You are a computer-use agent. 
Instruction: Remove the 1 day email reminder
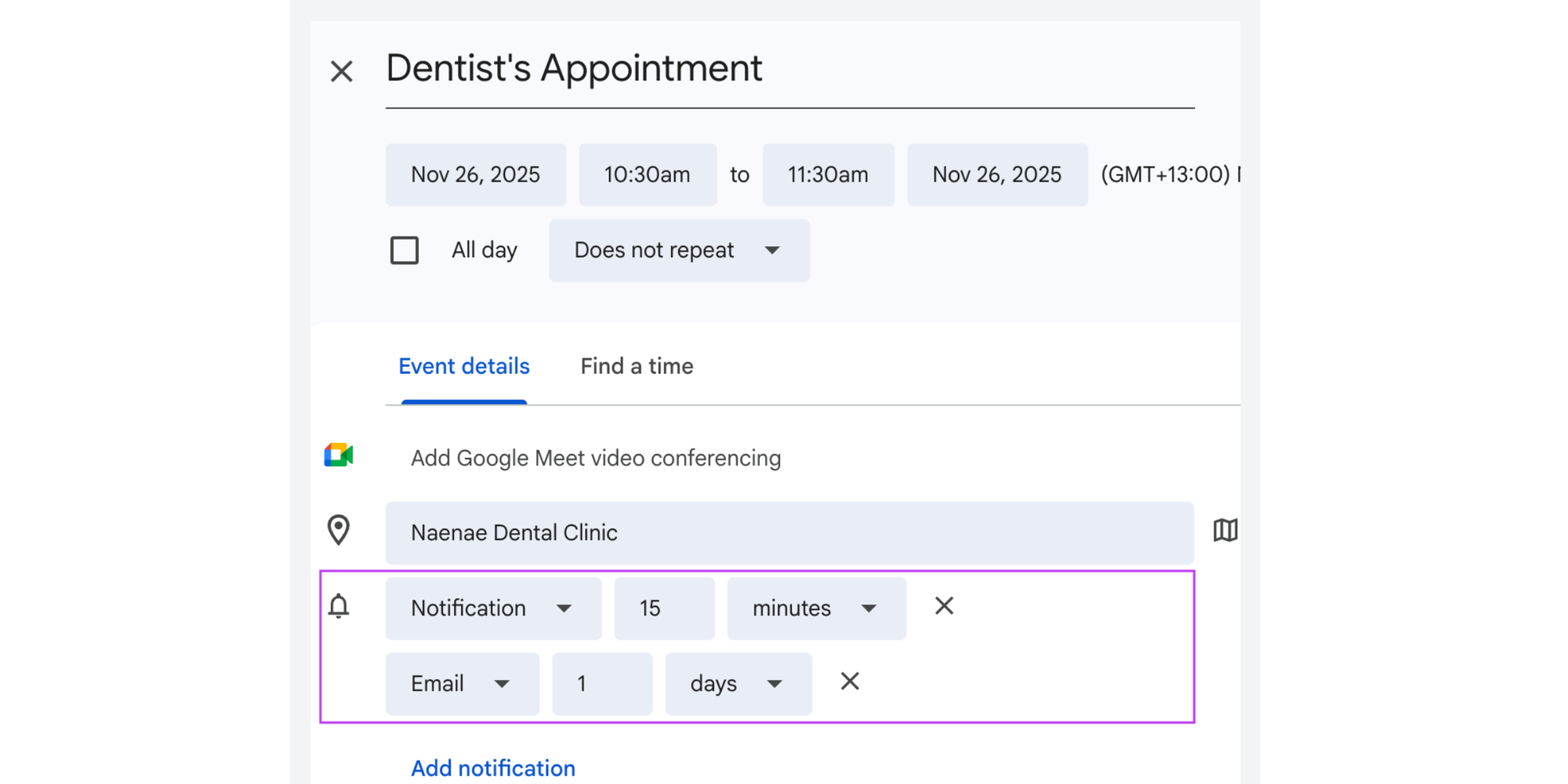(849, 682)
